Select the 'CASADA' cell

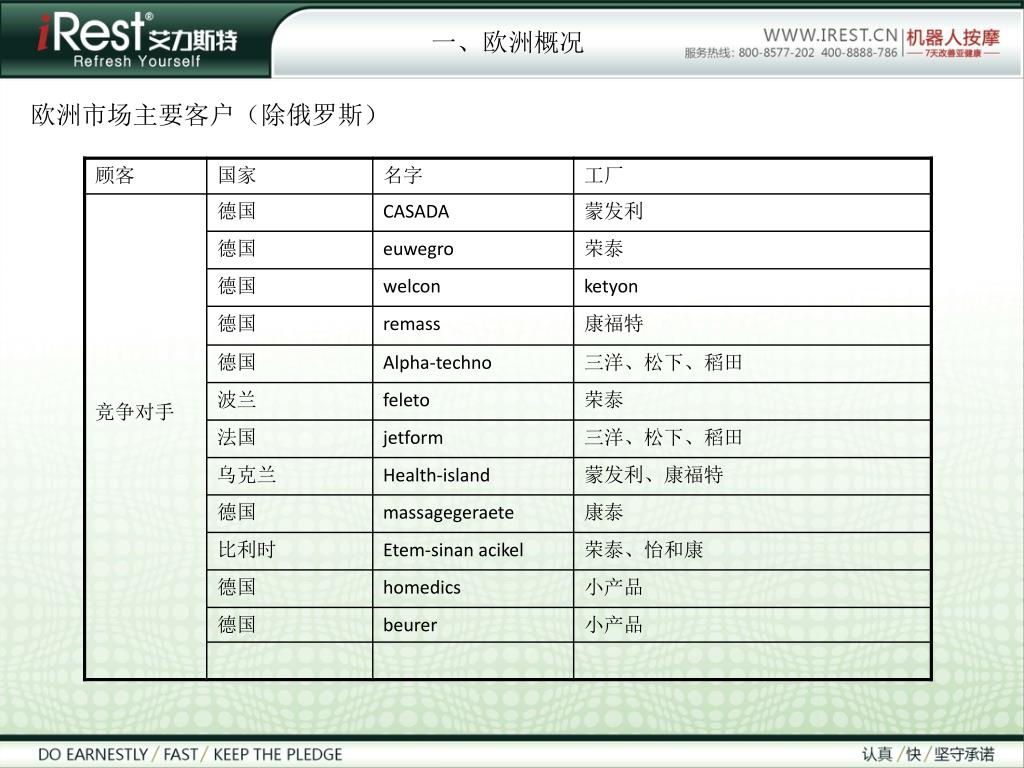coord(473,212)
